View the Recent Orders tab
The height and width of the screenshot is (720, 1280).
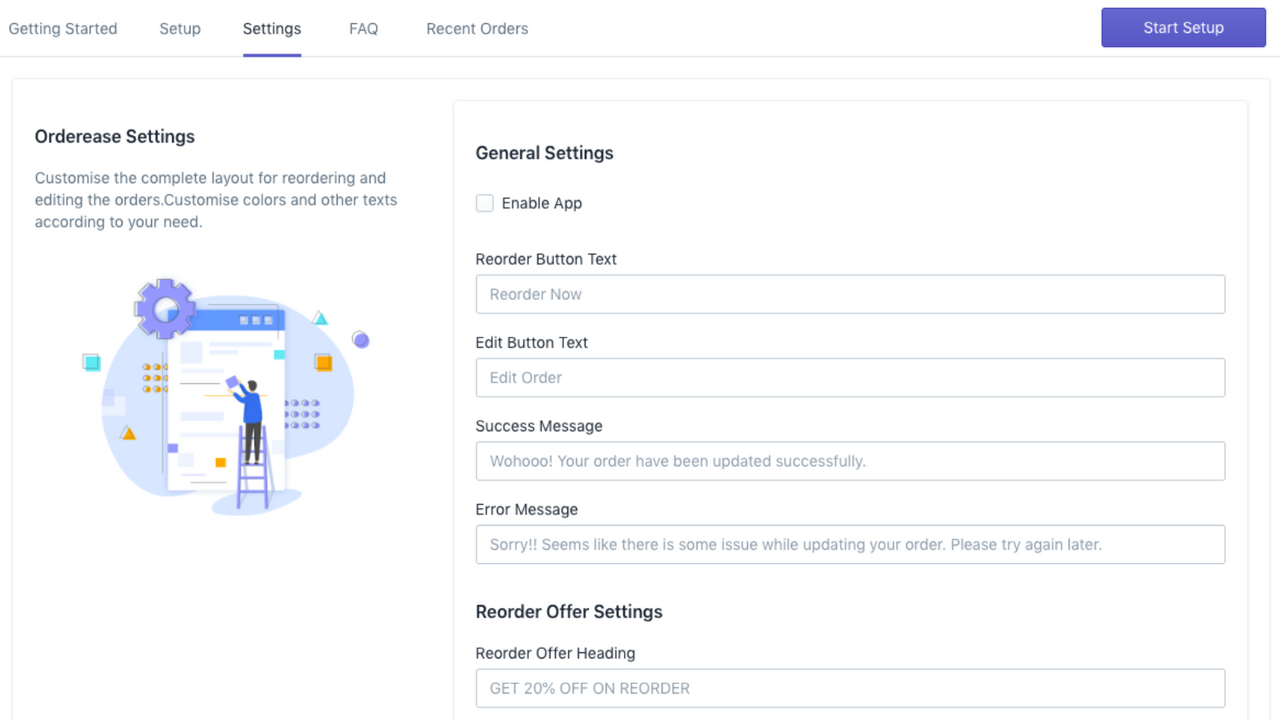477,28
